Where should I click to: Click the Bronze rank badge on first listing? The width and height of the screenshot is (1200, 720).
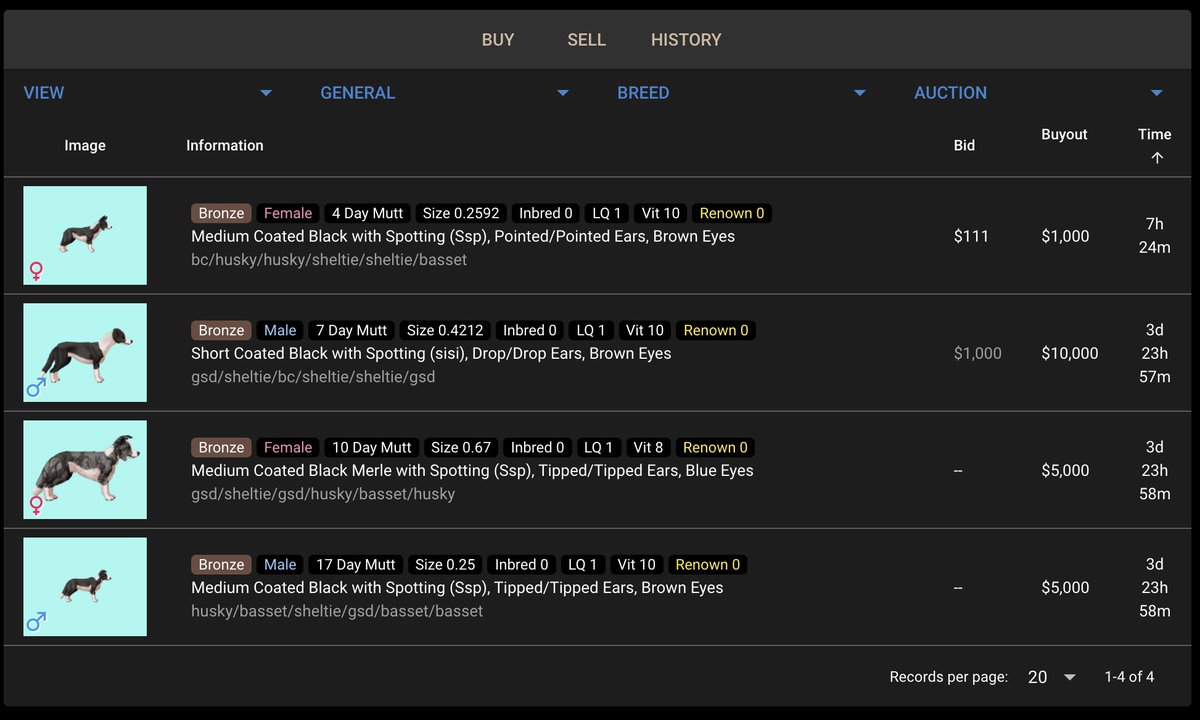pyautogui.click(x=220, y=213)
